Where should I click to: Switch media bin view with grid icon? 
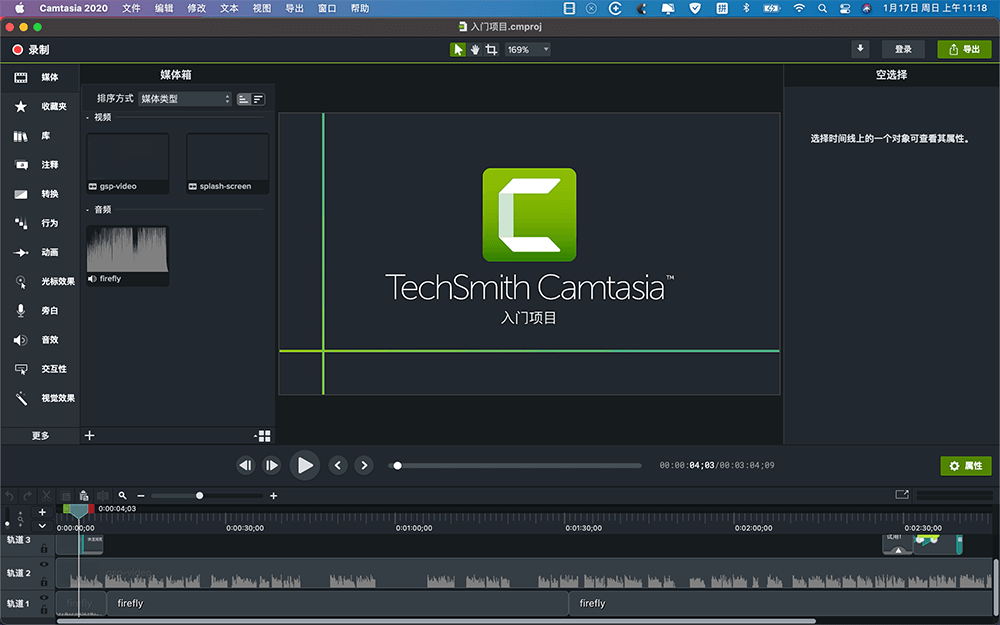point(263,436)
